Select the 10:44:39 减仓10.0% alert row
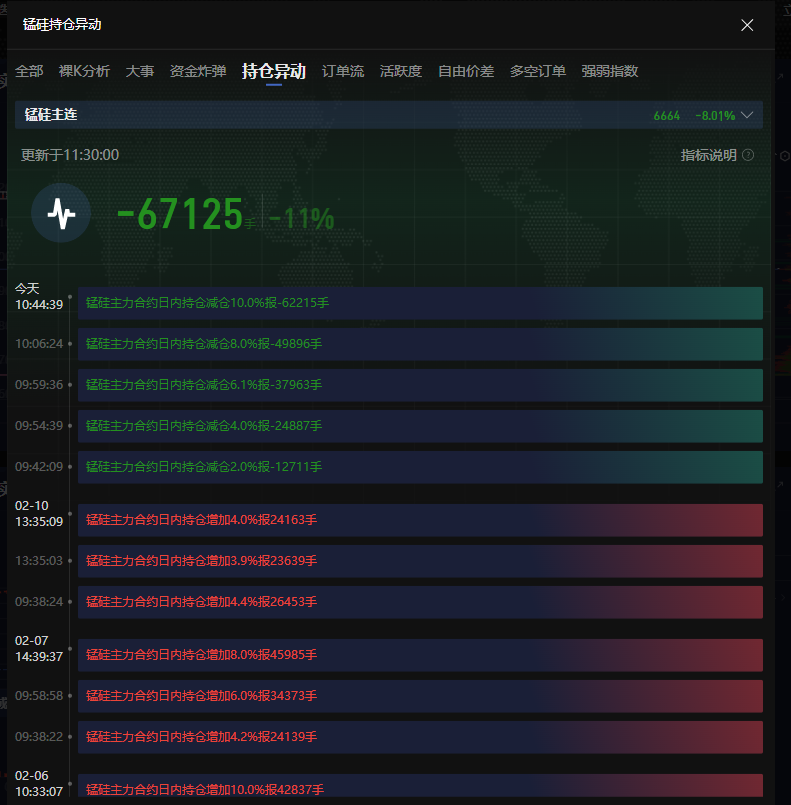Viewport: 791px width, 805px height. [x=420, y=303]
